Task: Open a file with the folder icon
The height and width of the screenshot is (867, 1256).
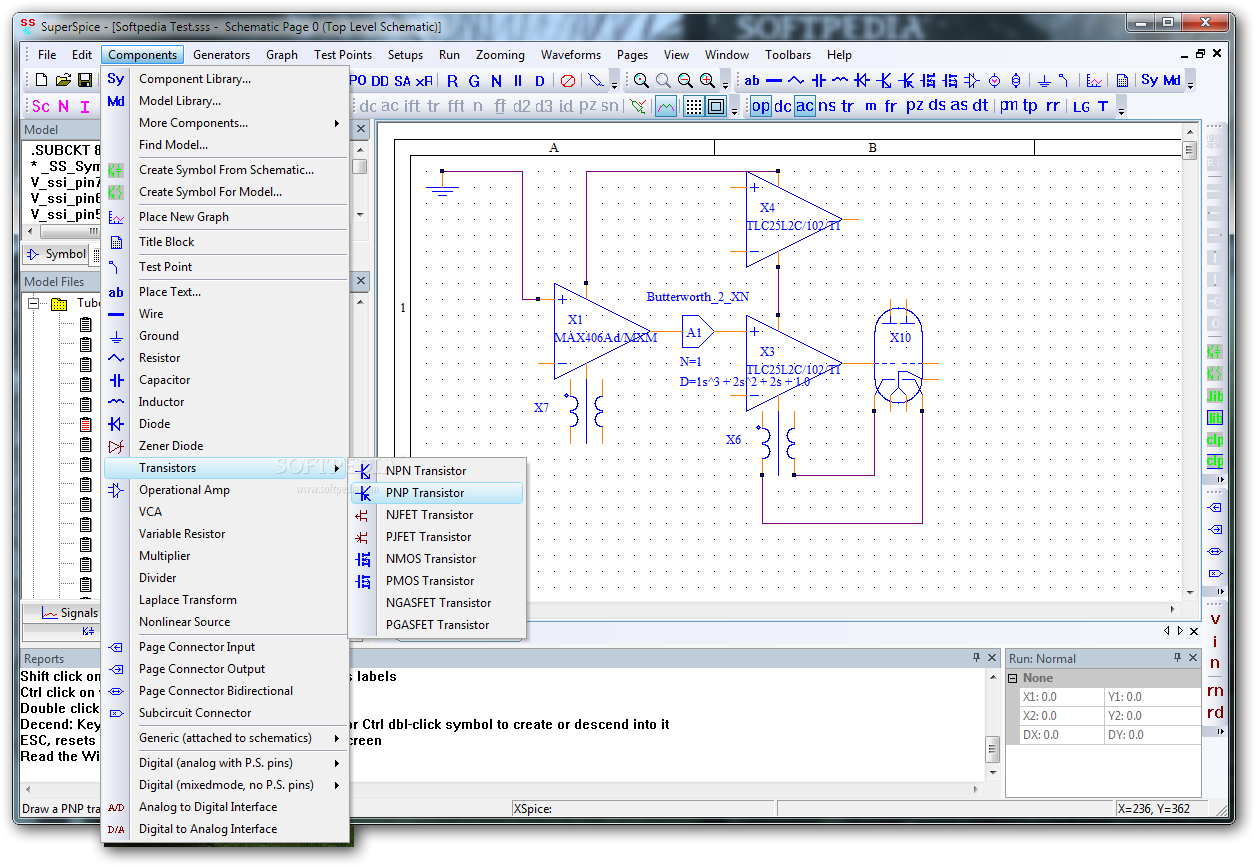Action: click(63, 80)
